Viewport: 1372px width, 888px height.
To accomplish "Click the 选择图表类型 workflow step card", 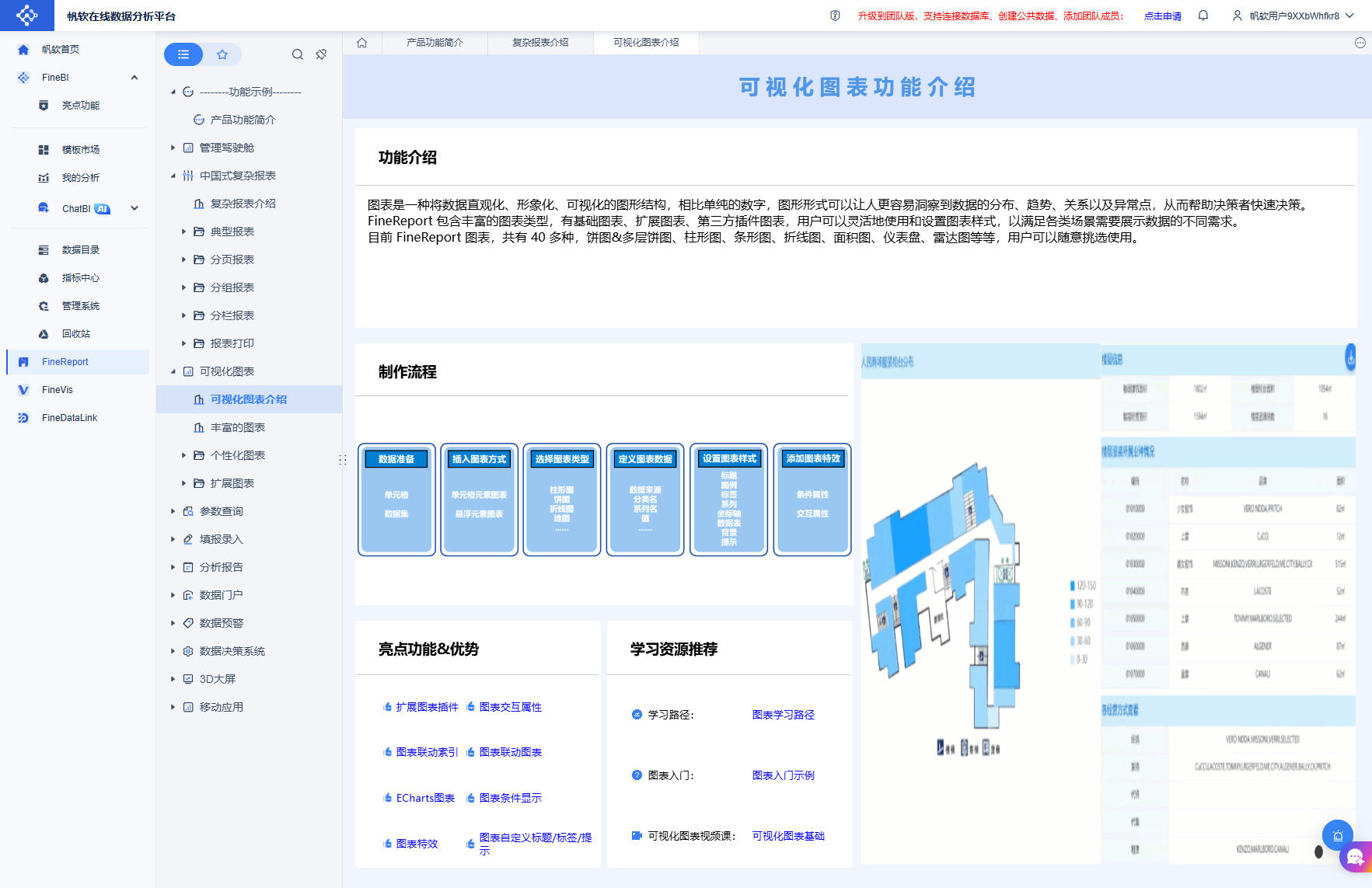I will [562, 500].
